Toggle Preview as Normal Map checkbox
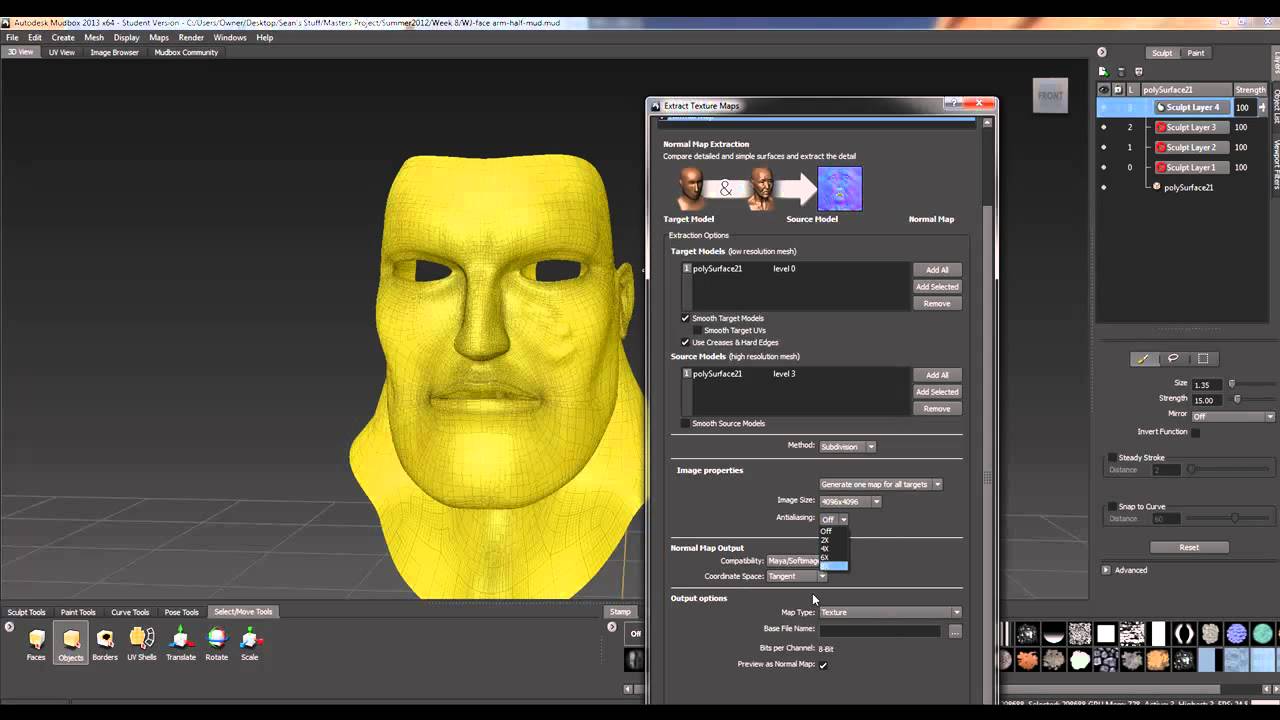The width and height of the screenshot is (1280, 720). point(823,665)
